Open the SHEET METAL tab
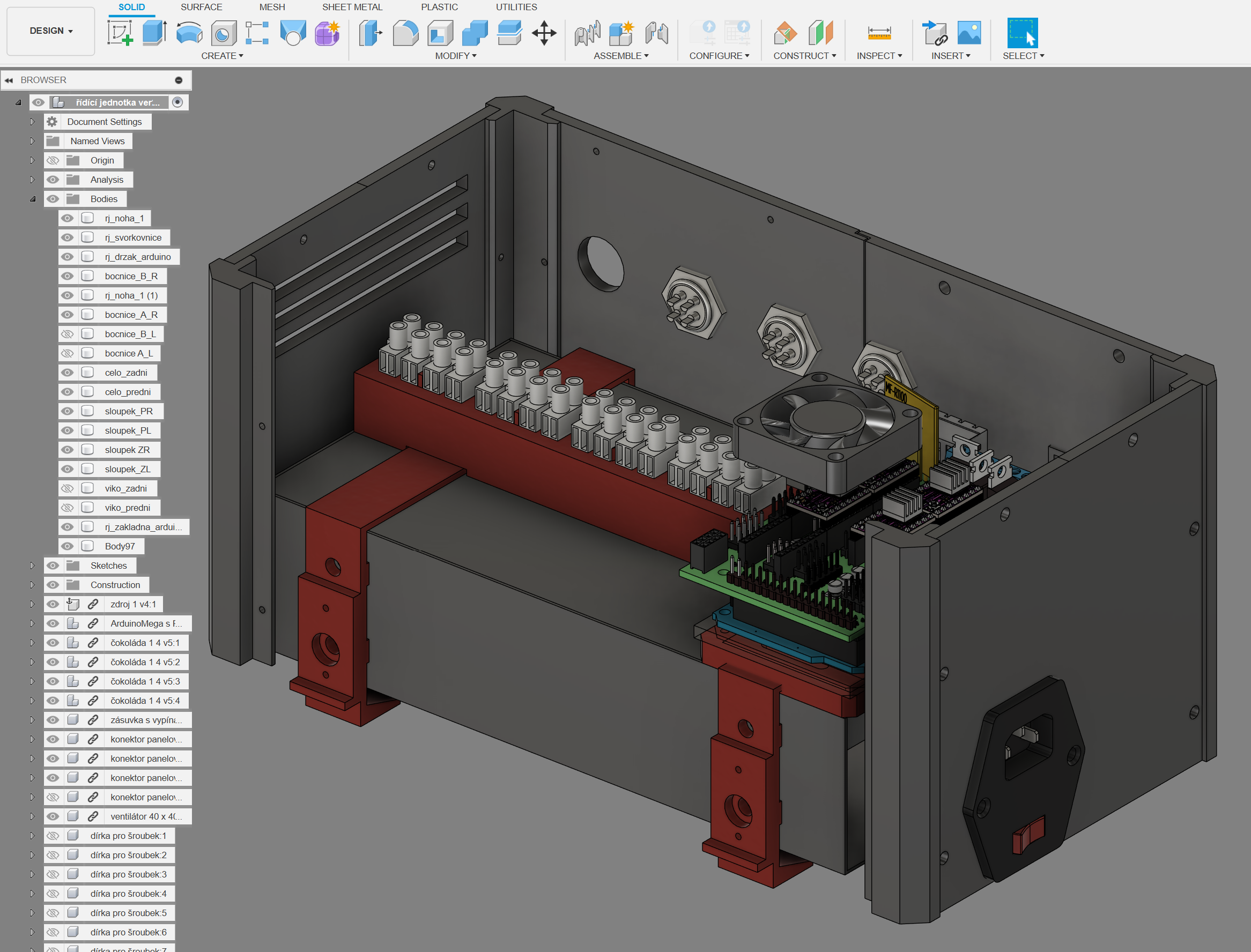The height and width of the screenshot is (952, 1251). [x=352, y=7]
